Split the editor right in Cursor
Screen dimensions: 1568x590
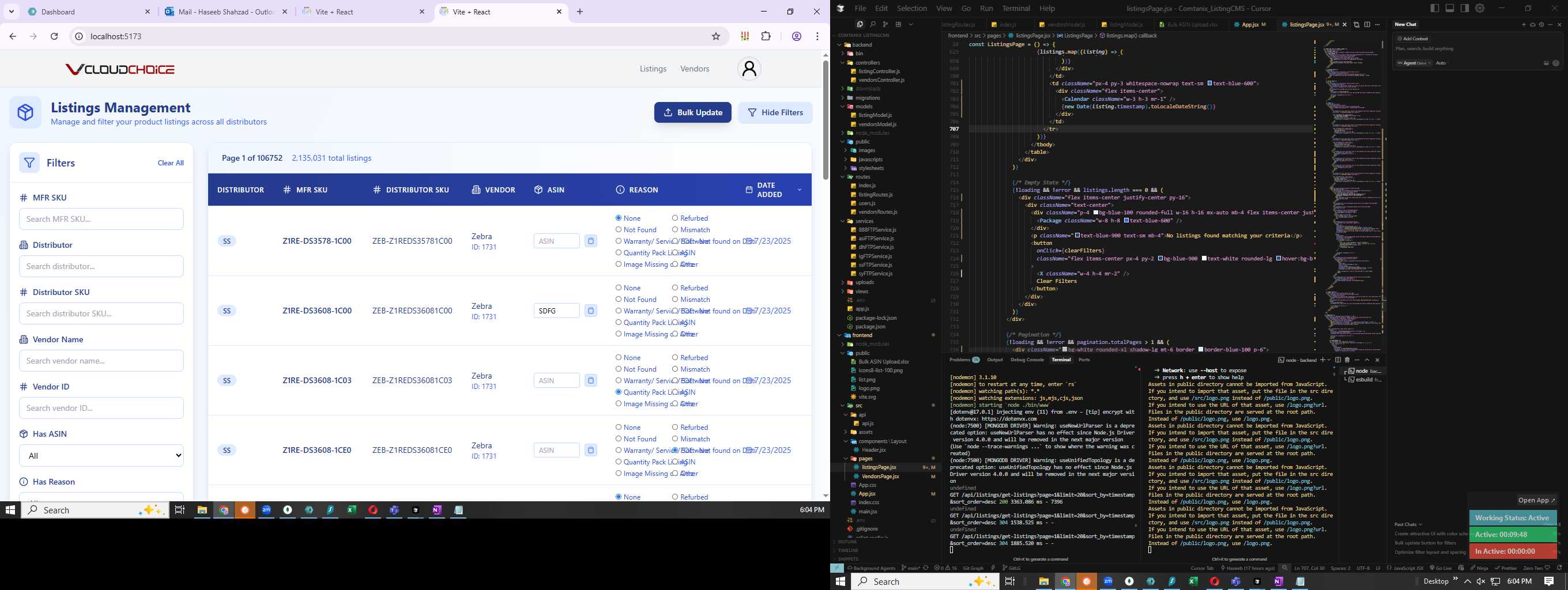pos(1367,24)
